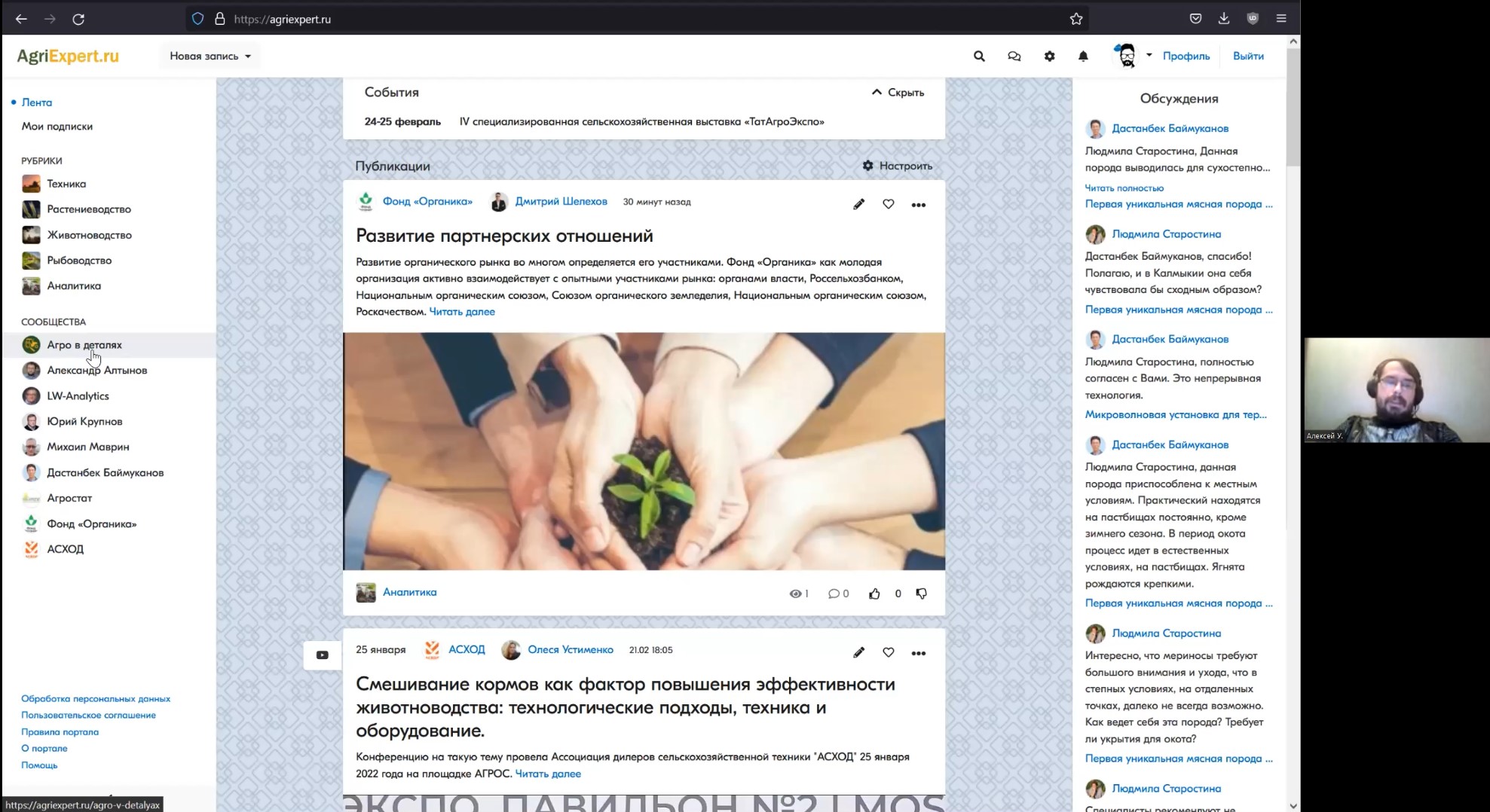The height and width of the screenshot is (812, 1490).
Task: Go back with the browser arrow
Action: tap(21, 19)
